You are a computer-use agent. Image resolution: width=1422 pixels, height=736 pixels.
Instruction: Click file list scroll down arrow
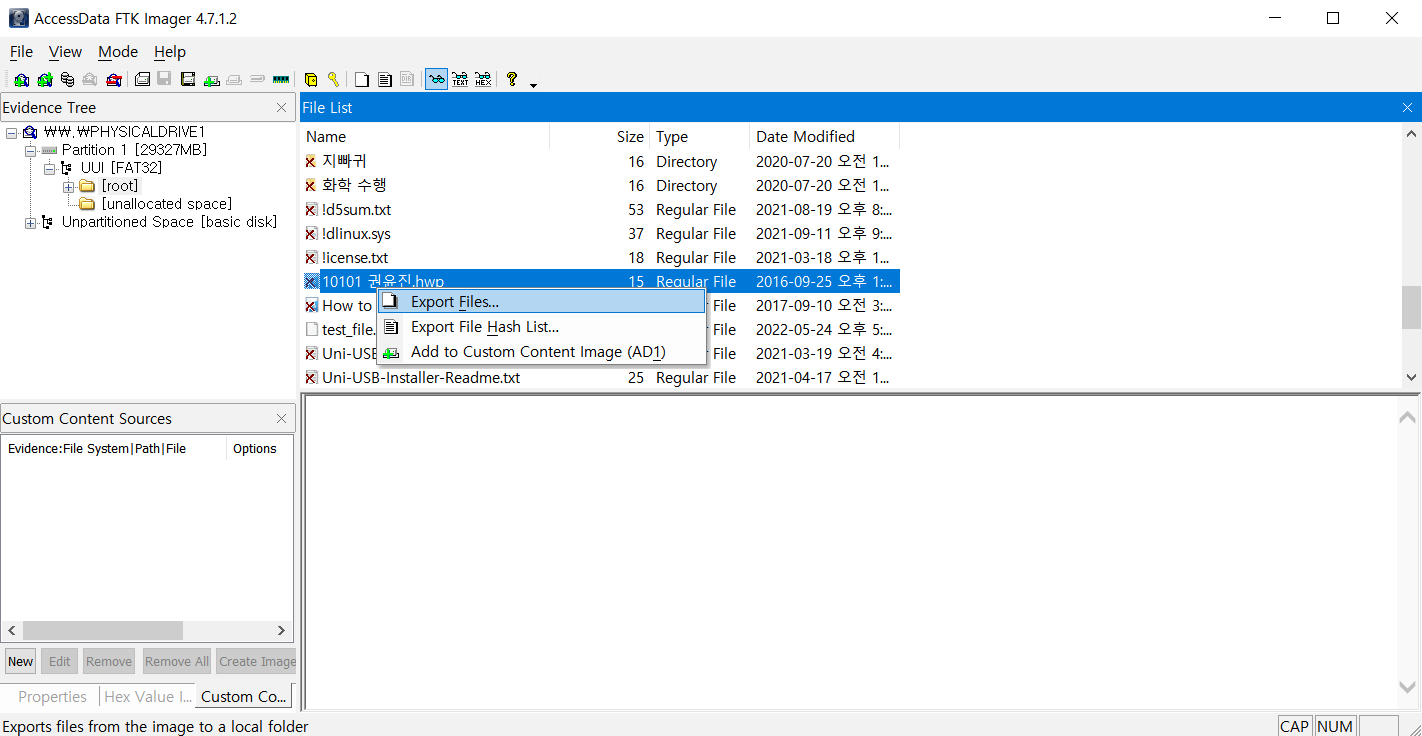tap(1411, 378)
